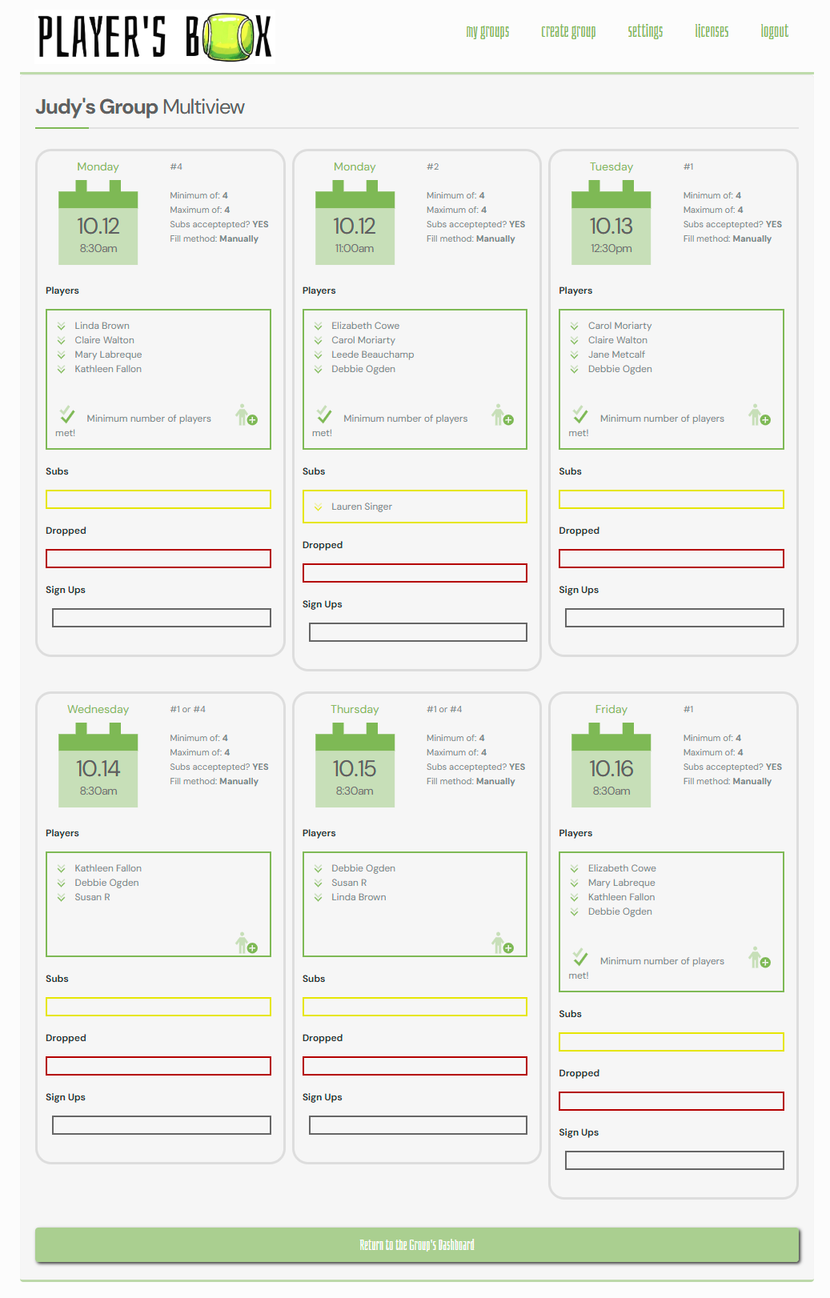This screenshot has height=1298, width=830.
Task: Expand Linda Brown chevron in Thursday card
Action: [318, 898]
